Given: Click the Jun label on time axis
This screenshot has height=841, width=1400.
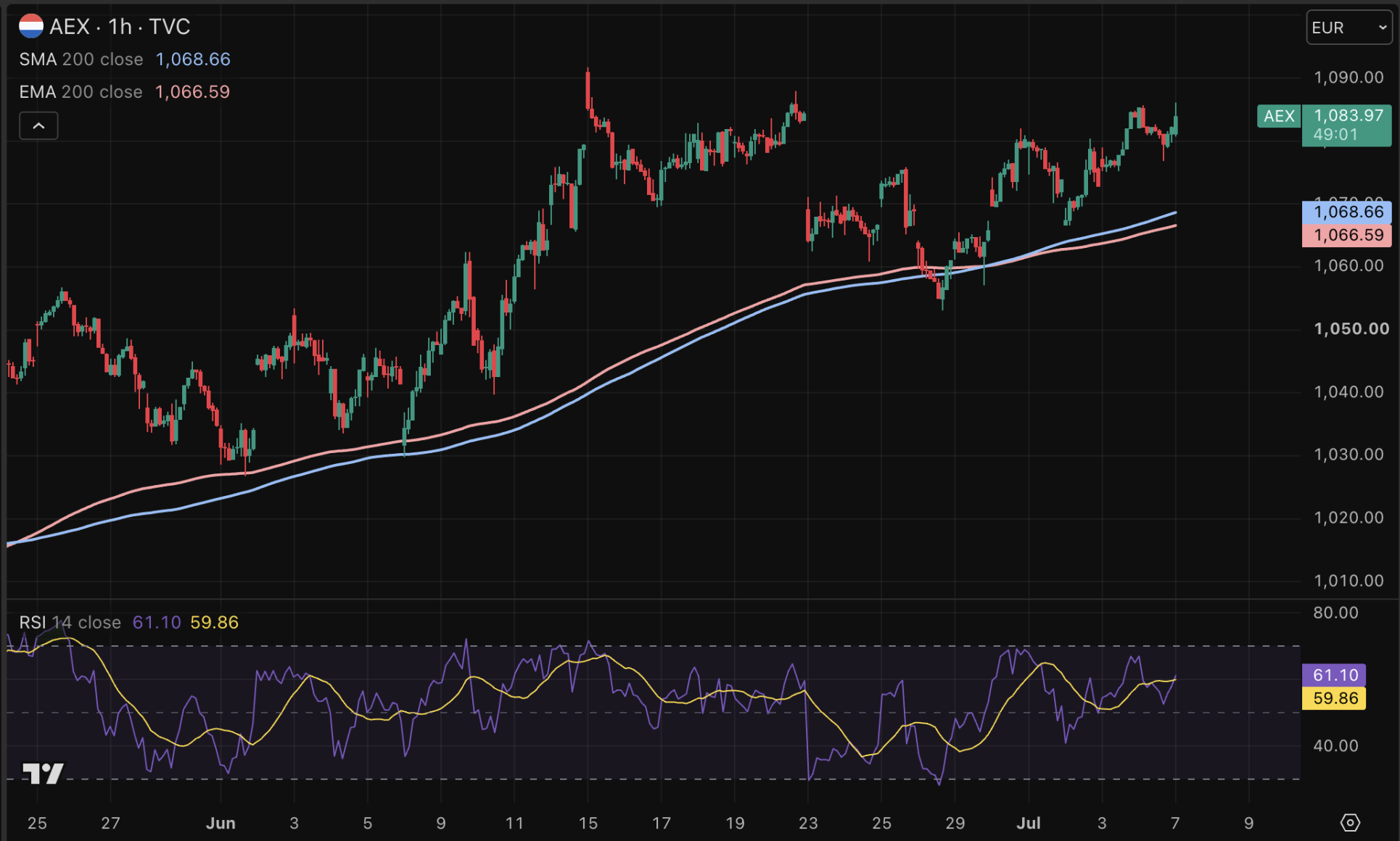Looking at the screenshot, I should pyautogui.click(x=221, y=823).
